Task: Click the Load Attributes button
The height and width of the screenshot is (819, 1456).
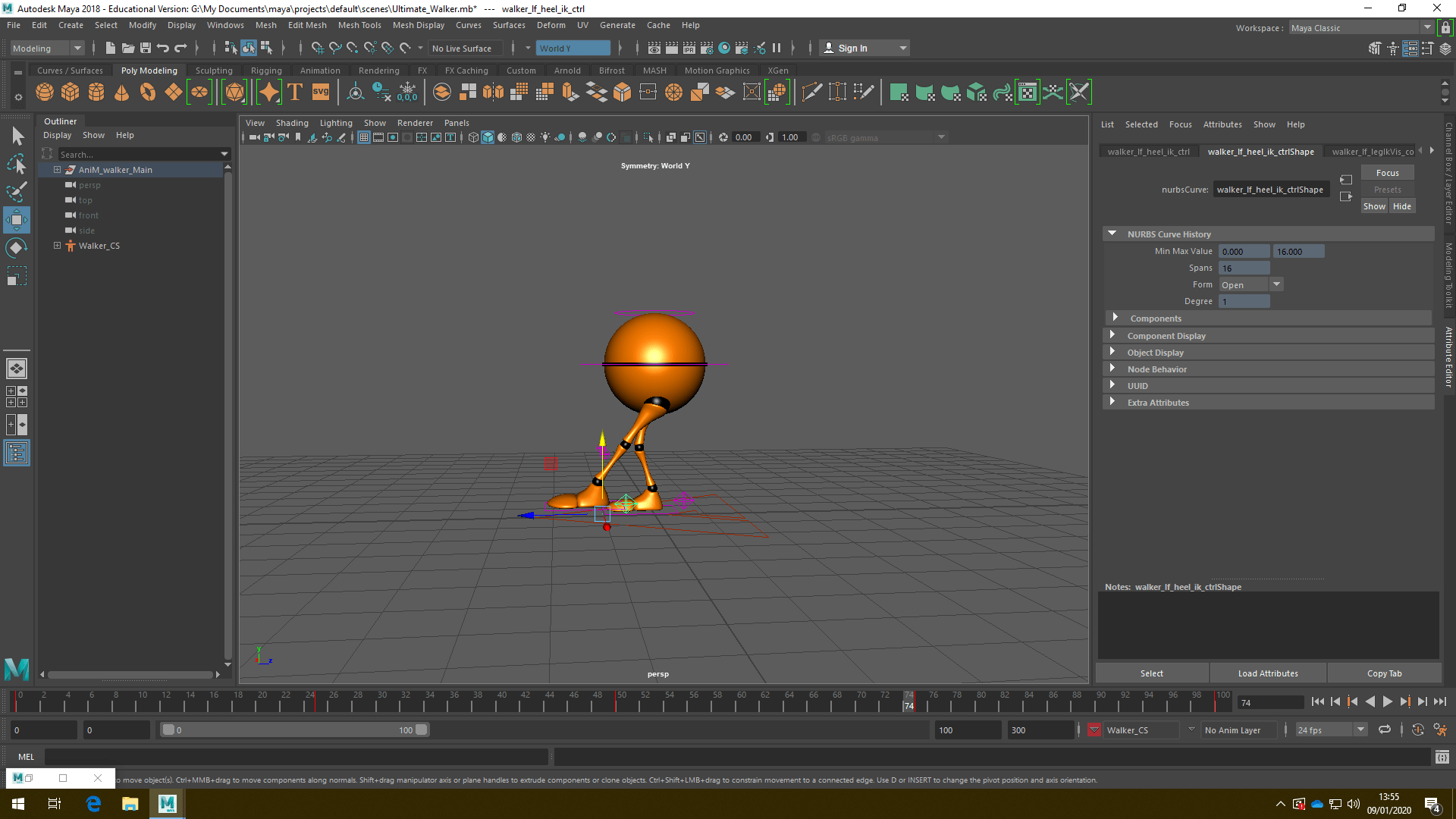Action: [1268, 673]
